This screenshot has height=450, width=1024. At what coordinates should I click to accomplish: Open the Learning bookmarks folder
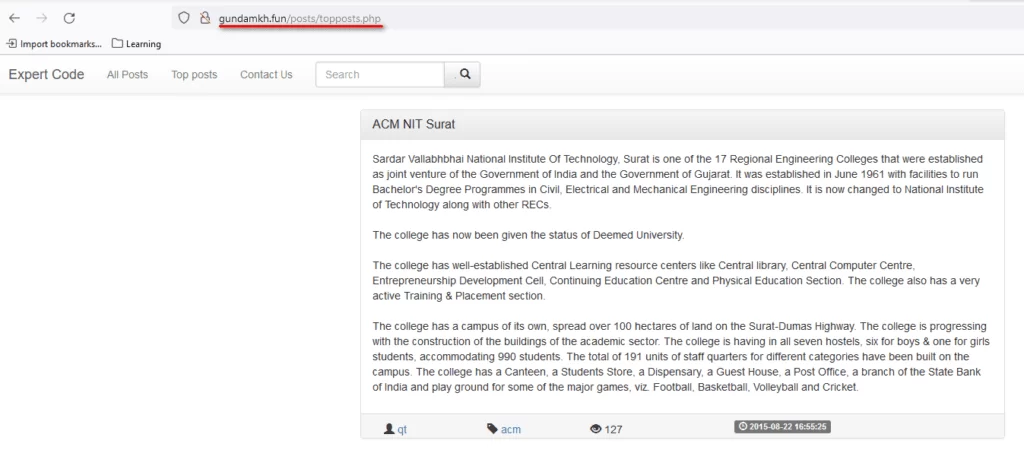[x=137, y=44]
